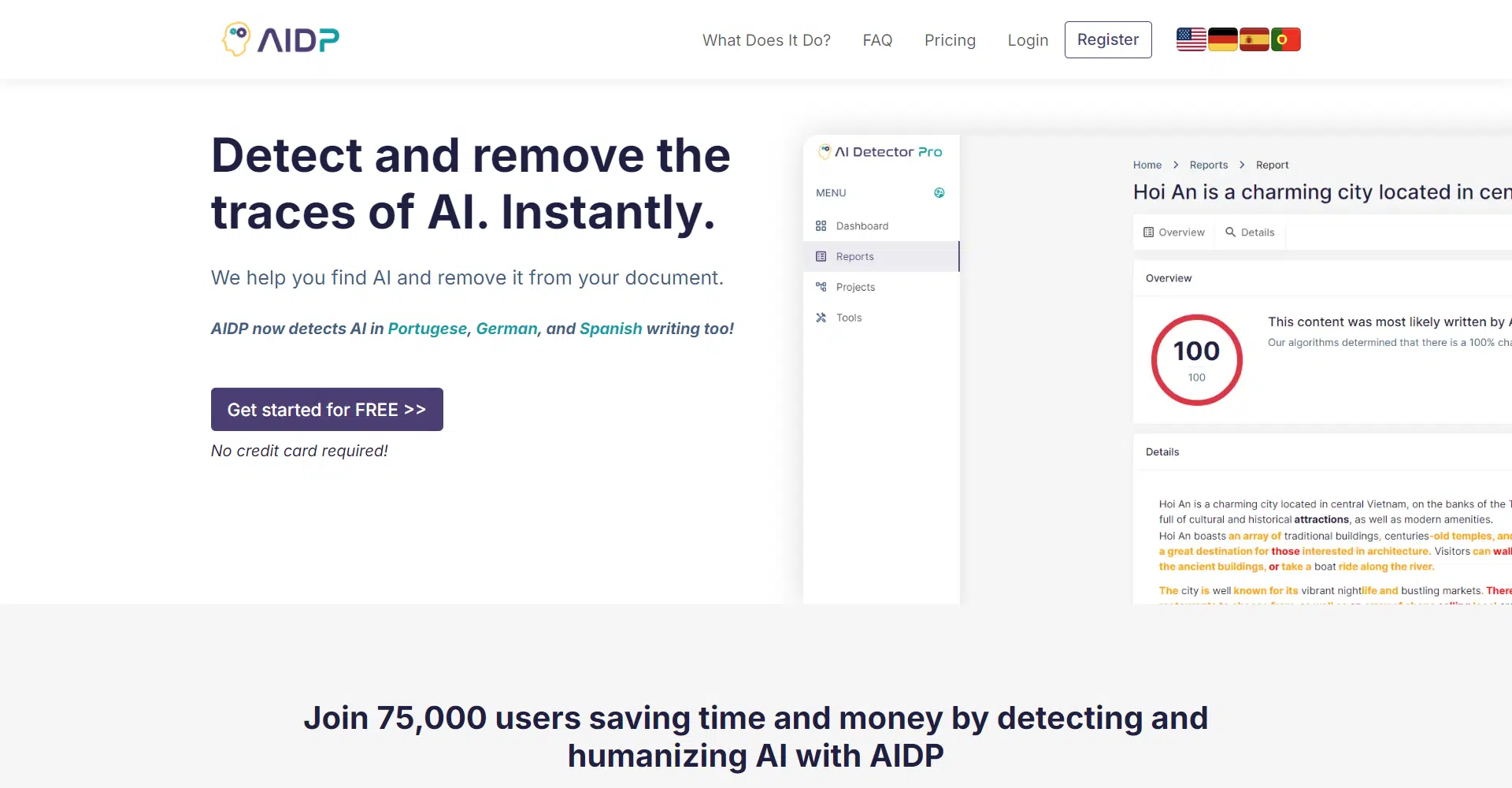
Task: Switch to the Details tab
Action: tap(1250, 232)
